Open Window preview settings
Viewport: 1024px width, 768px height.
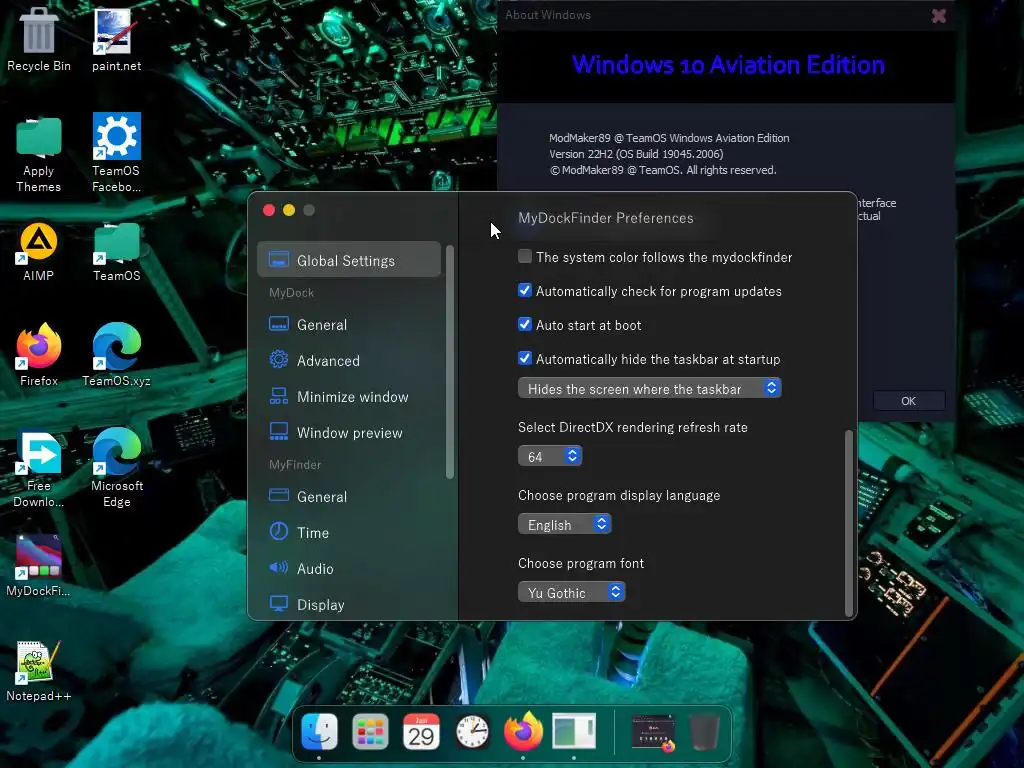tap(336, 432)
